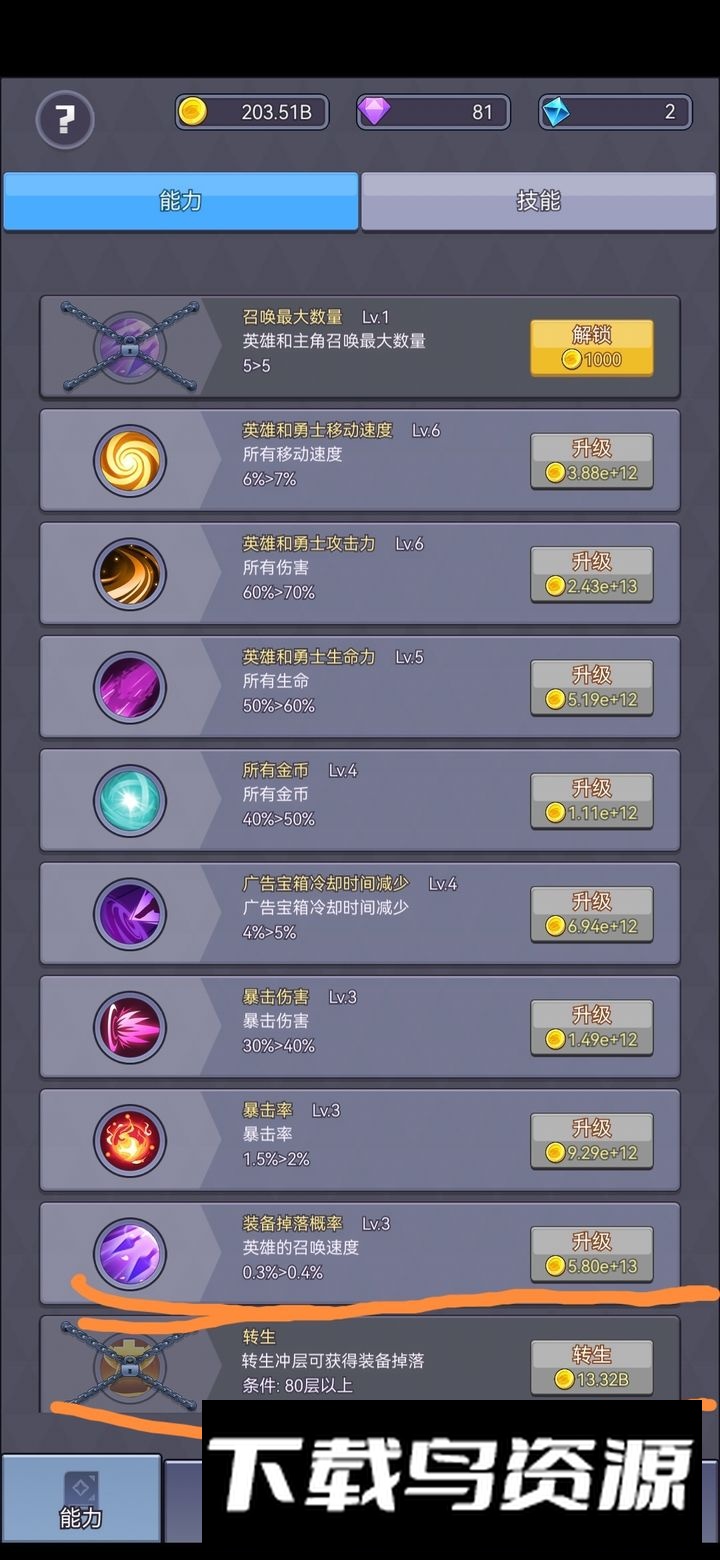This screenshot has height=1560, width=720.
Task: Select the 能力 tab at top
Action: (x=181, y=201)
